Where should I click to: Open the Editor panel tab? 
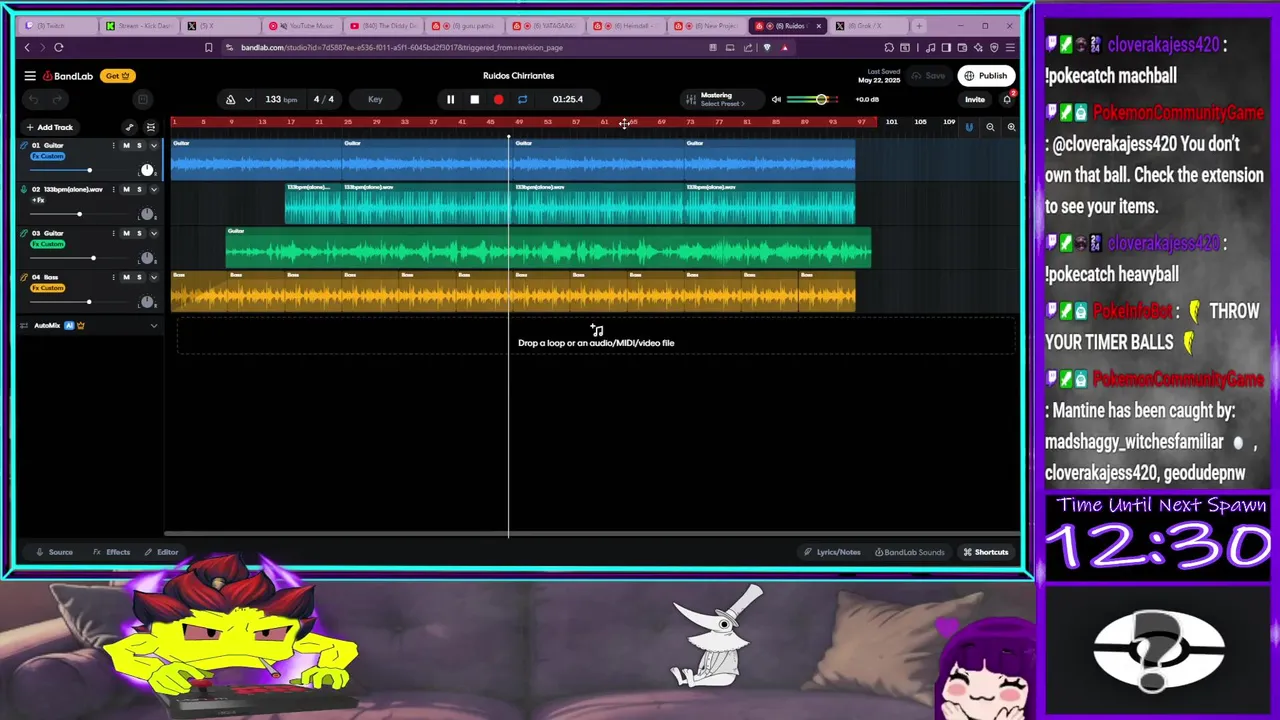tap(161, 552)
